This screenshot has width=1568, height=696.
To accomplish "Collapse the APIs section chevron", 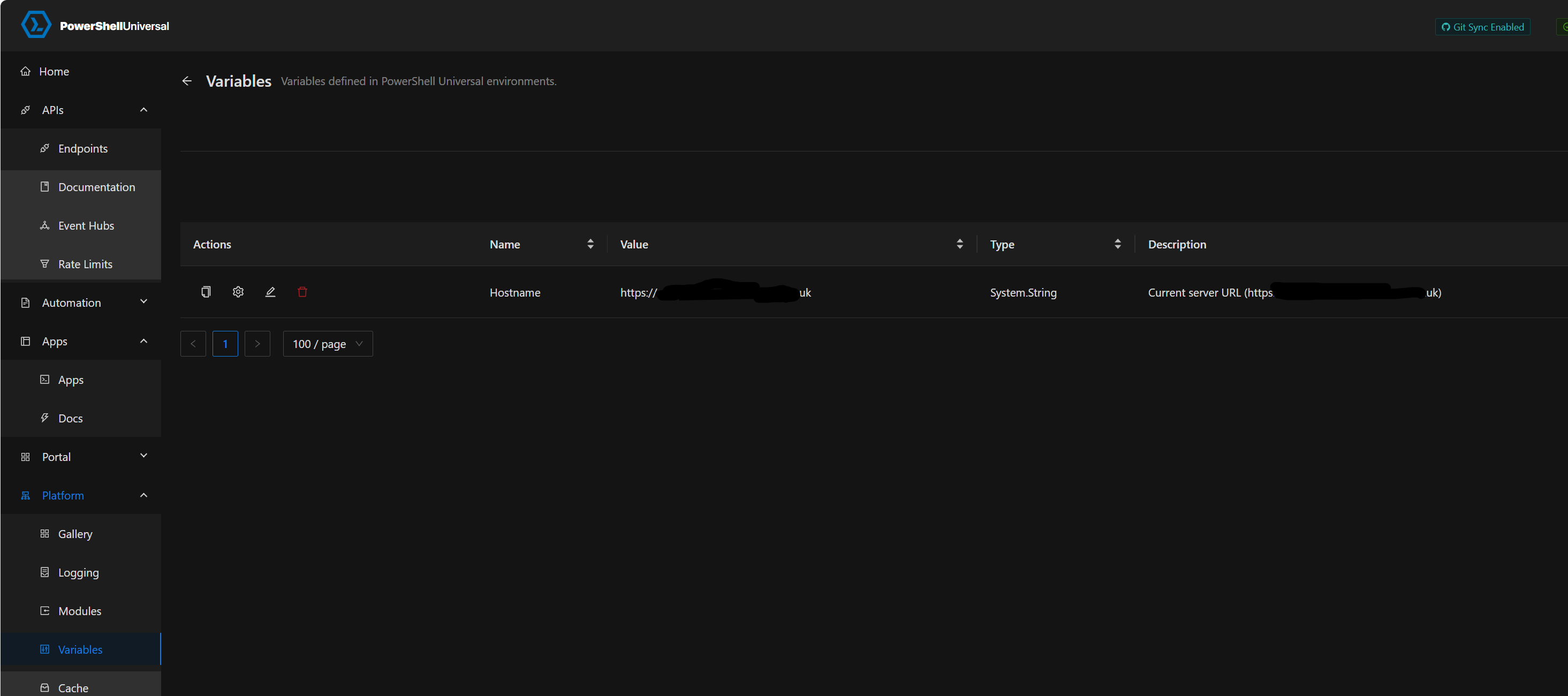I will (143, 110).
